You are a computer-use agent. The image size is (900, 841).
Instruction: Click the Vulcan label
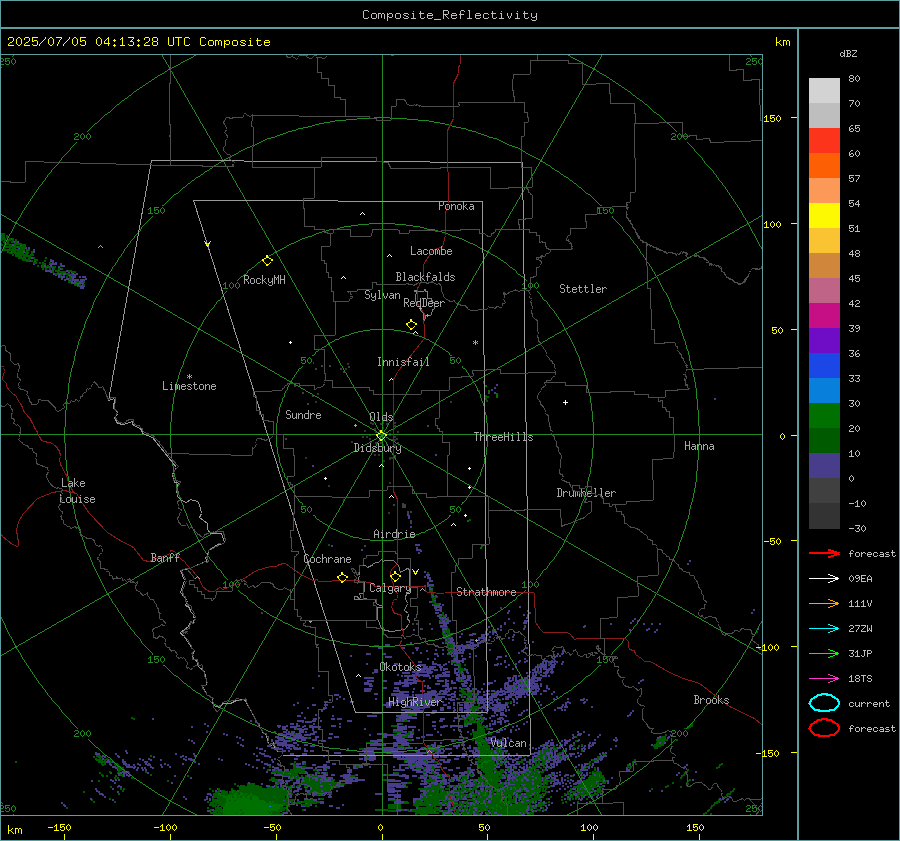(x=509, y=743)
